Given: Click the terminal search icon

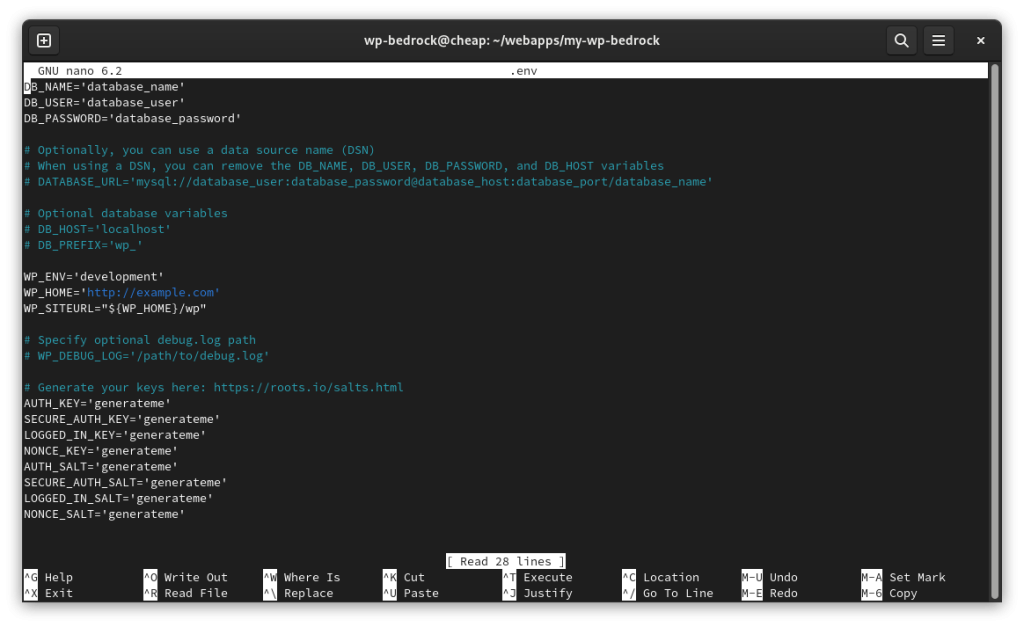Looking at the screenshot, I should (x=901, y=40).
